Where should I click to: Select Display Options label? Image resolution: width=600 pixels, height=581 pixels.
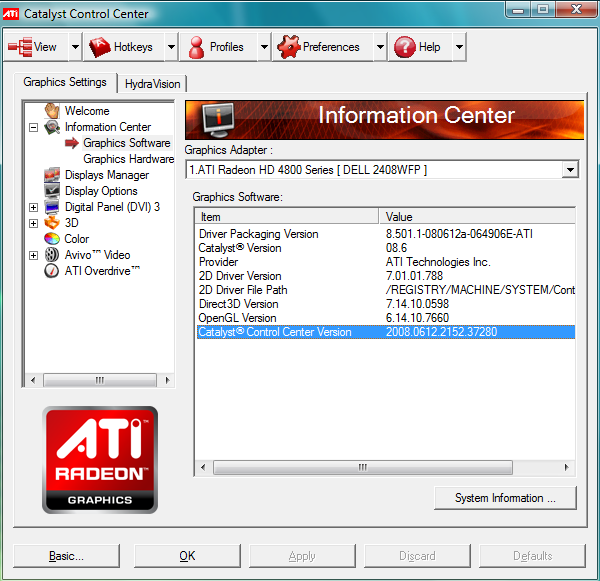[101, 191]
